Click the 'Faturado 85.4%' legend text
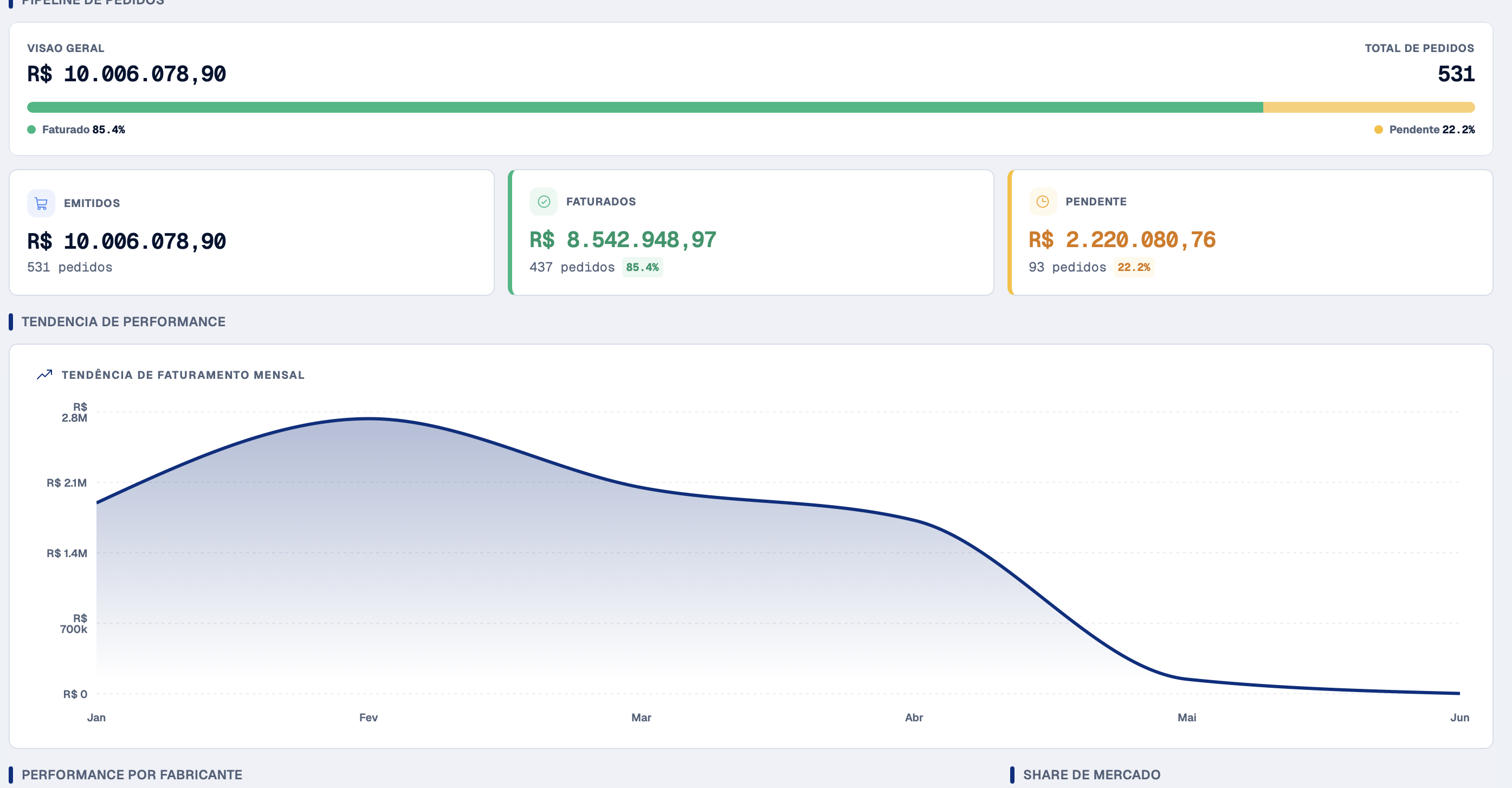This screenshot has width=1512, height=788. tap(83, 129)
